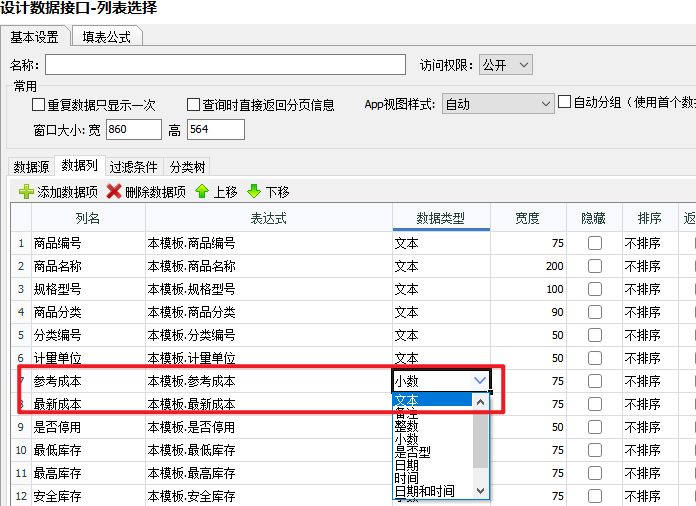
Task: Select row number 10 header
Action: (21, 450)
